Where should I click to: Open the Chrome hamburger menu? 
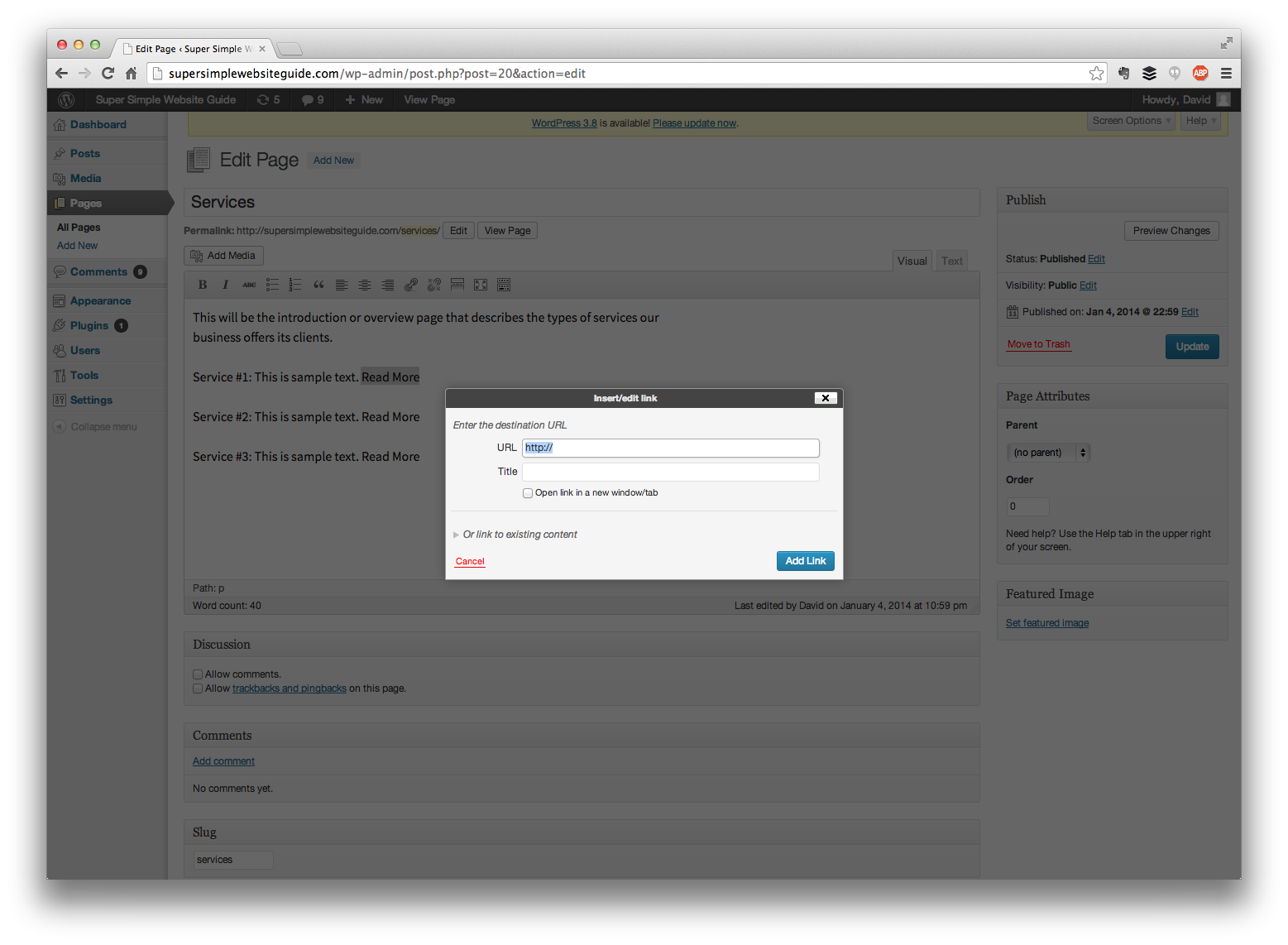[1226, 74]
